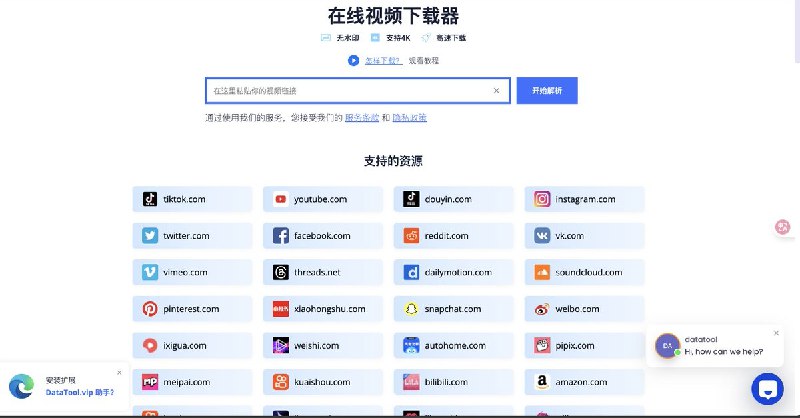Click the Threads logo icon
Image resolution: width=800 pixels, height=418 pixels.
281,272
